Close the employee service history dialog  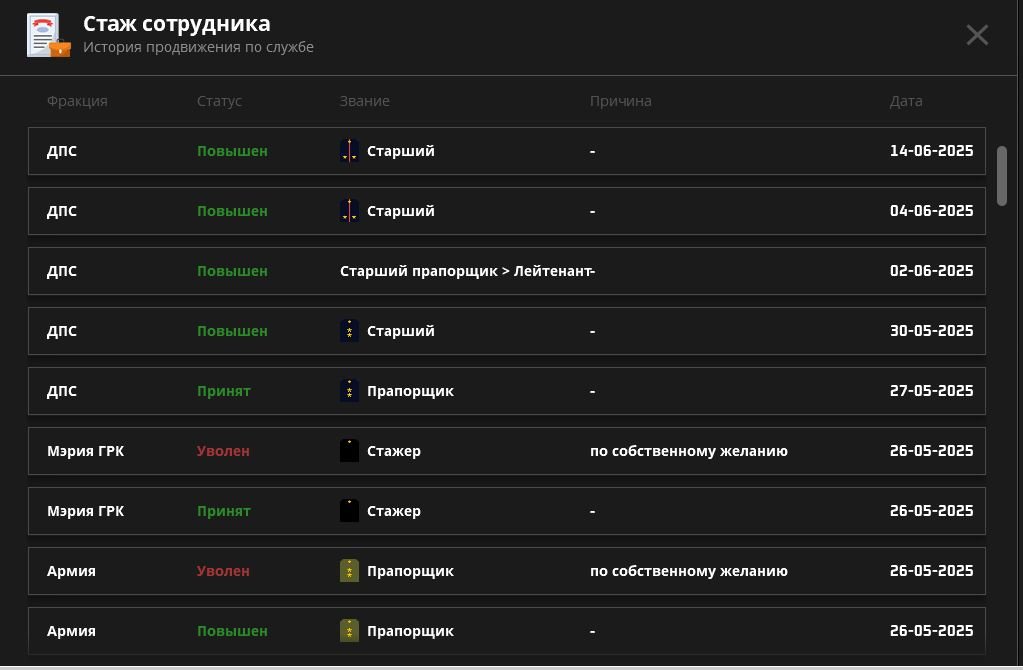coord(977,35)
